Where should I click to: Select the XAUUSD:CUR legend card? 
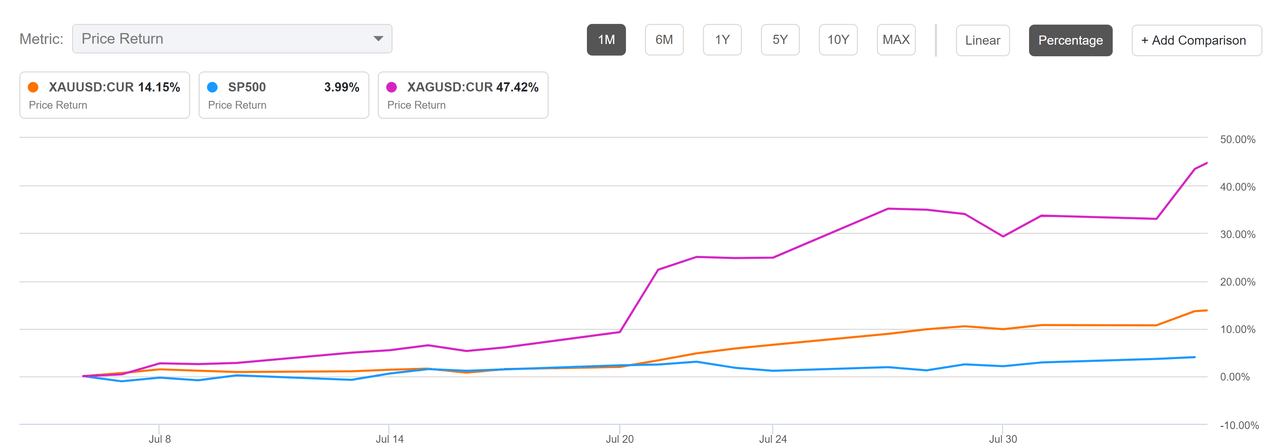[x=105, y=95]
